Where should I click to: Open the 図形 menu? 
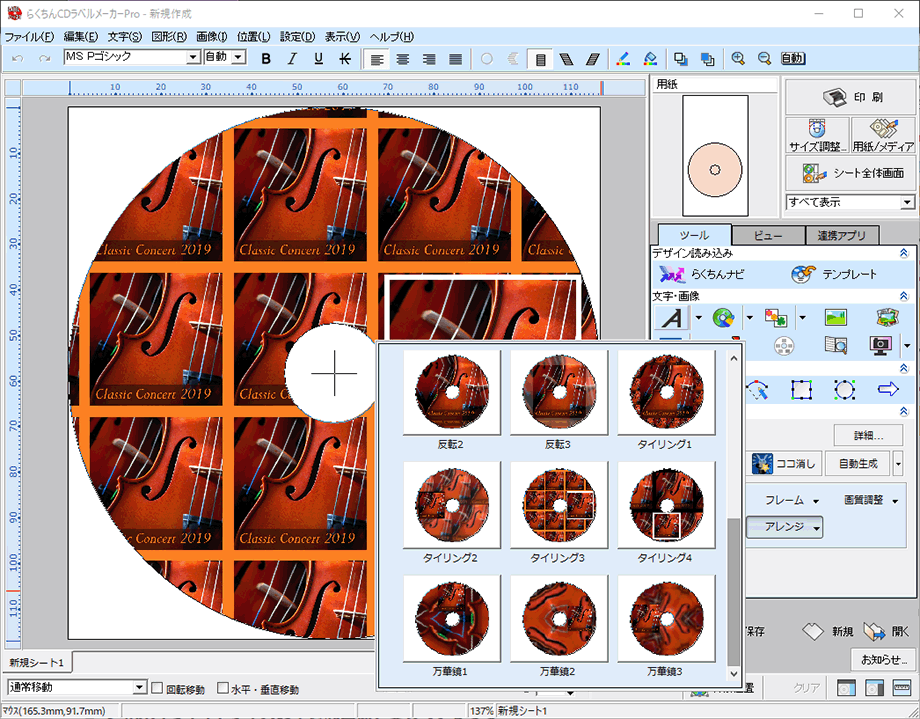(x=168, y=37)
